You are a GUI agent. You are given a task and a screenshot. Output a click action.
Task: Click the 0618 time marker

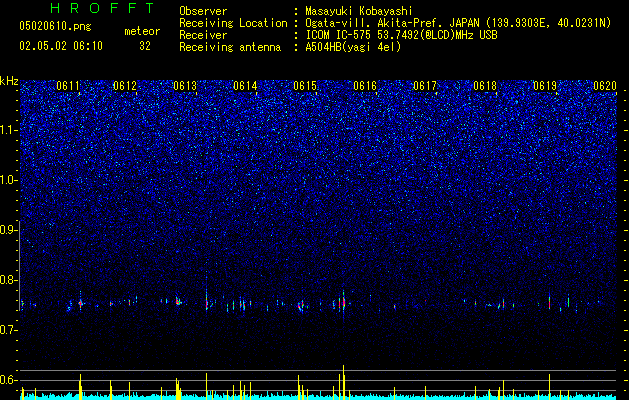485,86
